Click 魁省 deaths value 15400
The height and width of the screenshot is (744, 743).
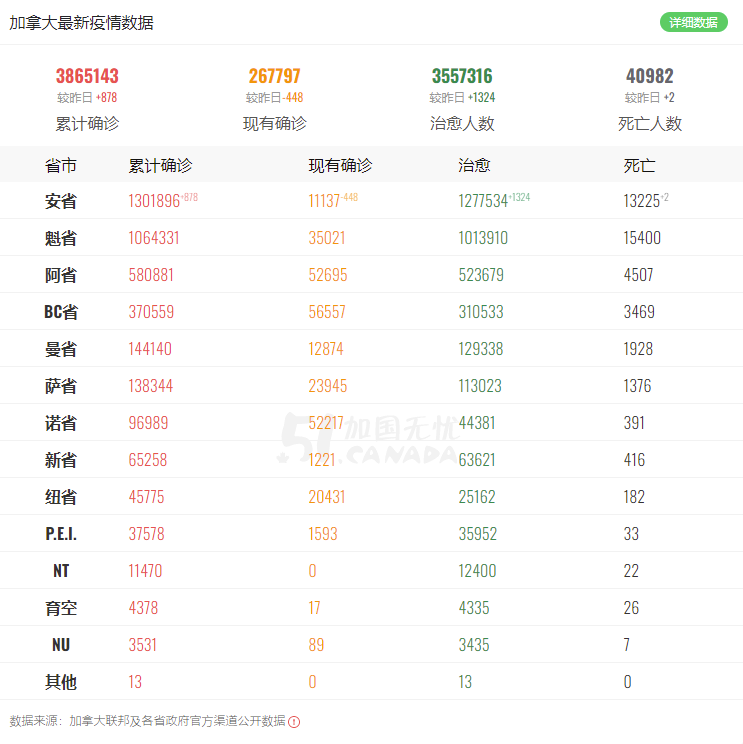click(x=642, y=238)
